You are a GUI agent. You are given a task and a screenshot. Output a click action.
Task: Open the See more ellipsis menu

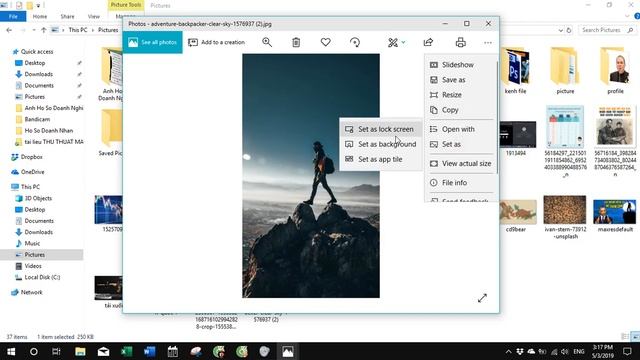[x=488, y=42]
